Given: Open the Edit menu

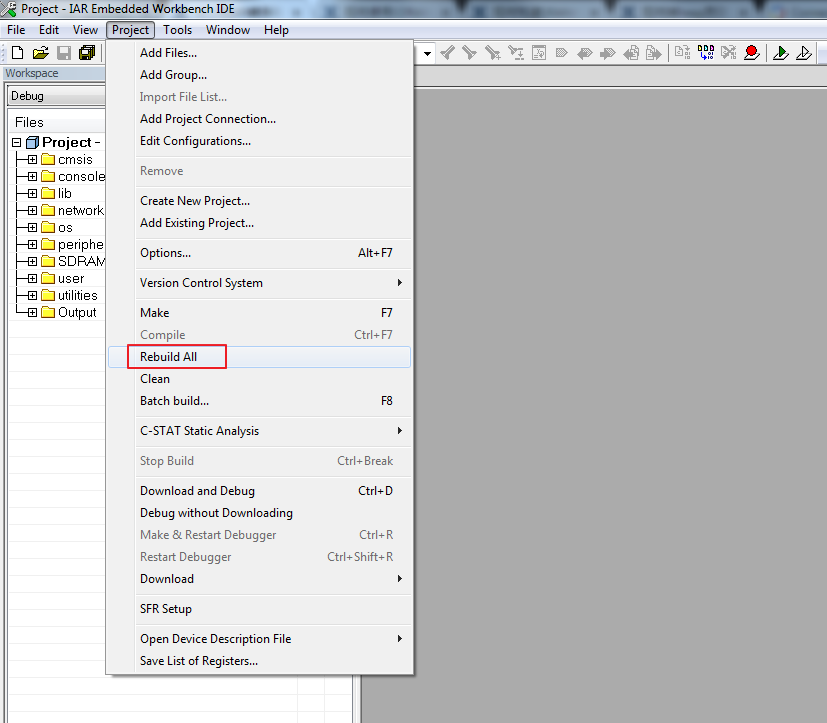Looking at the screenshot, I should pos(49,30).
